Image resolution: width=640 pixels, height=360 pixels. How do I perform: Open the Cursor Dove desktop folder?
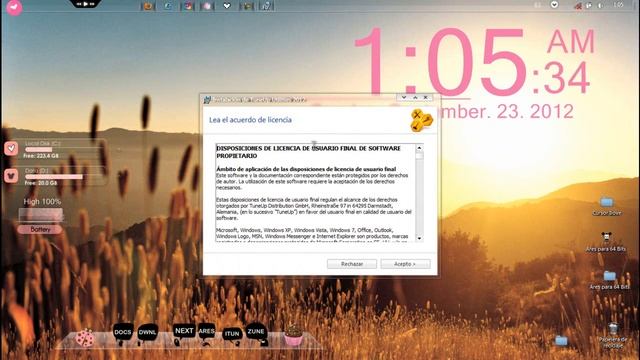pyautogui.click(x=607, y=202)
